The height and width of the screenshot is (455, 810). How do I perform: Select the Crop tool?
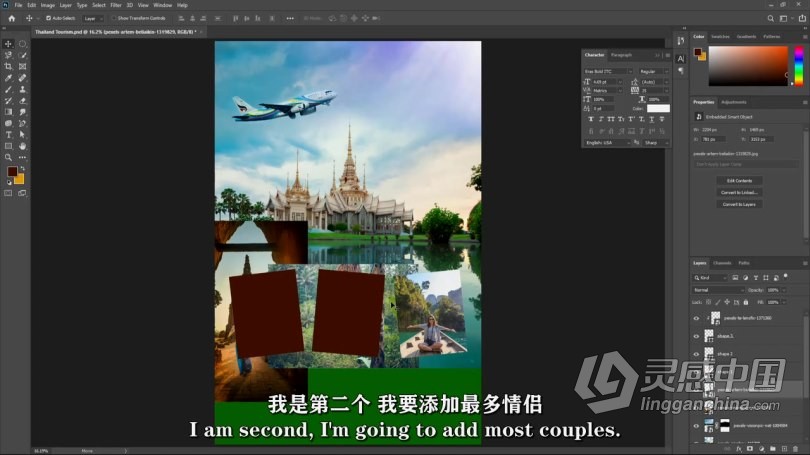(x=8, y=67)
